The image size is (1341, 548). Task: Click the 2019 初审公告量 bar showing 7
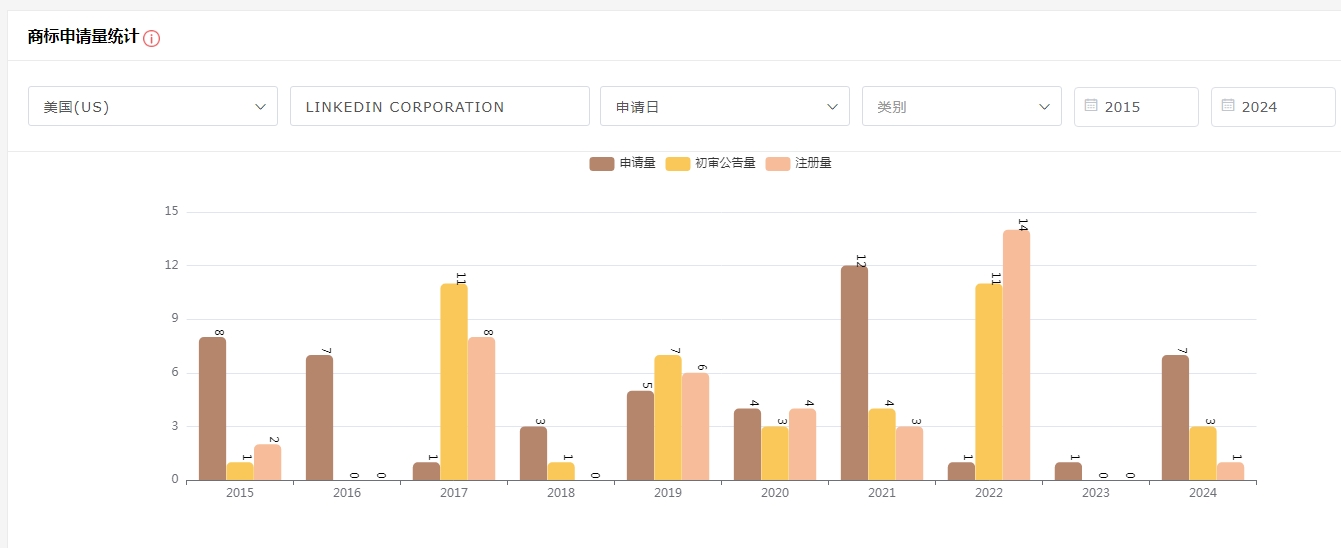click(668, 418)
